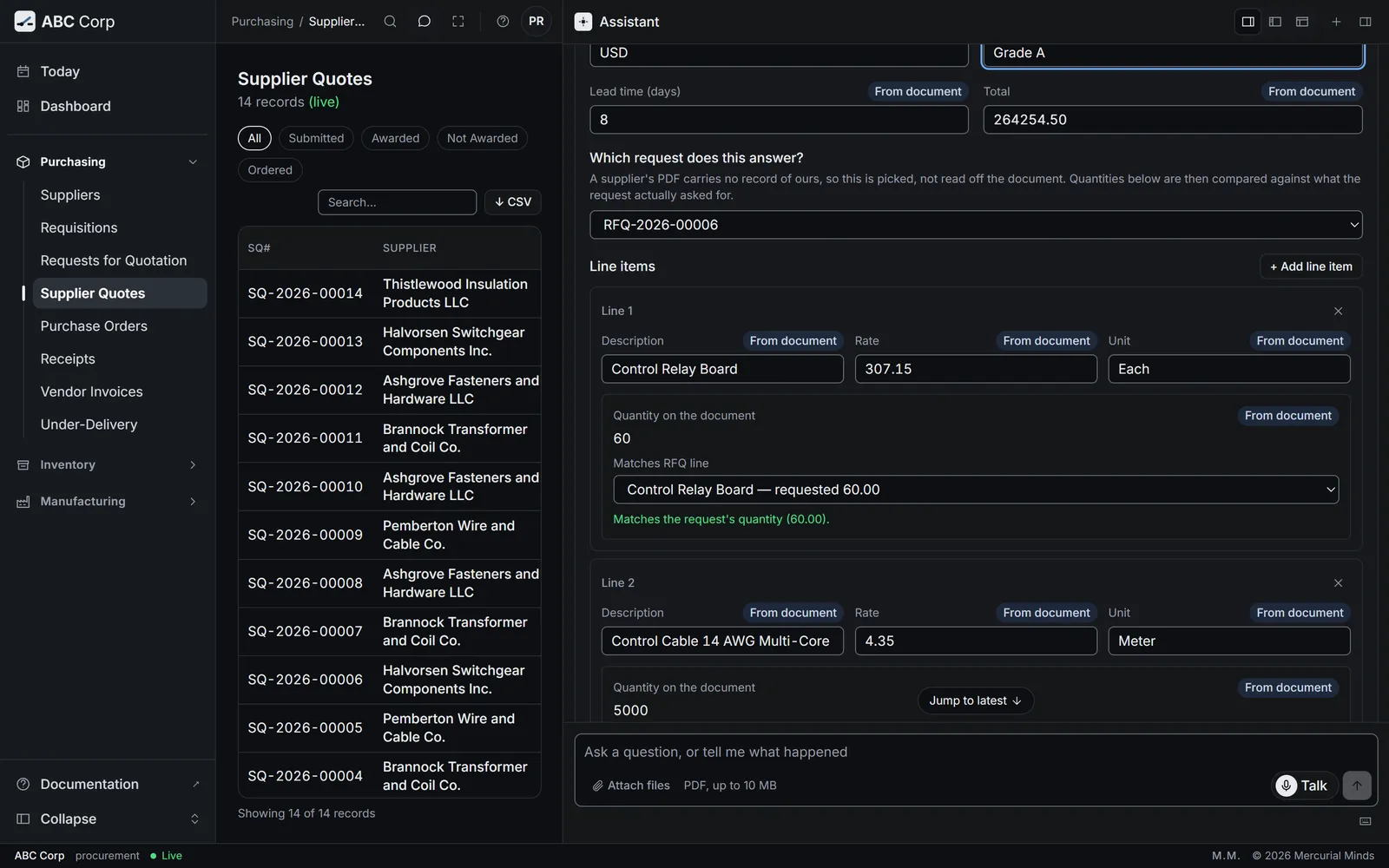The image size is (1389, 868).
Task: Start a new assistant chat with plus icon
Action: click(x=1336, y=22)
